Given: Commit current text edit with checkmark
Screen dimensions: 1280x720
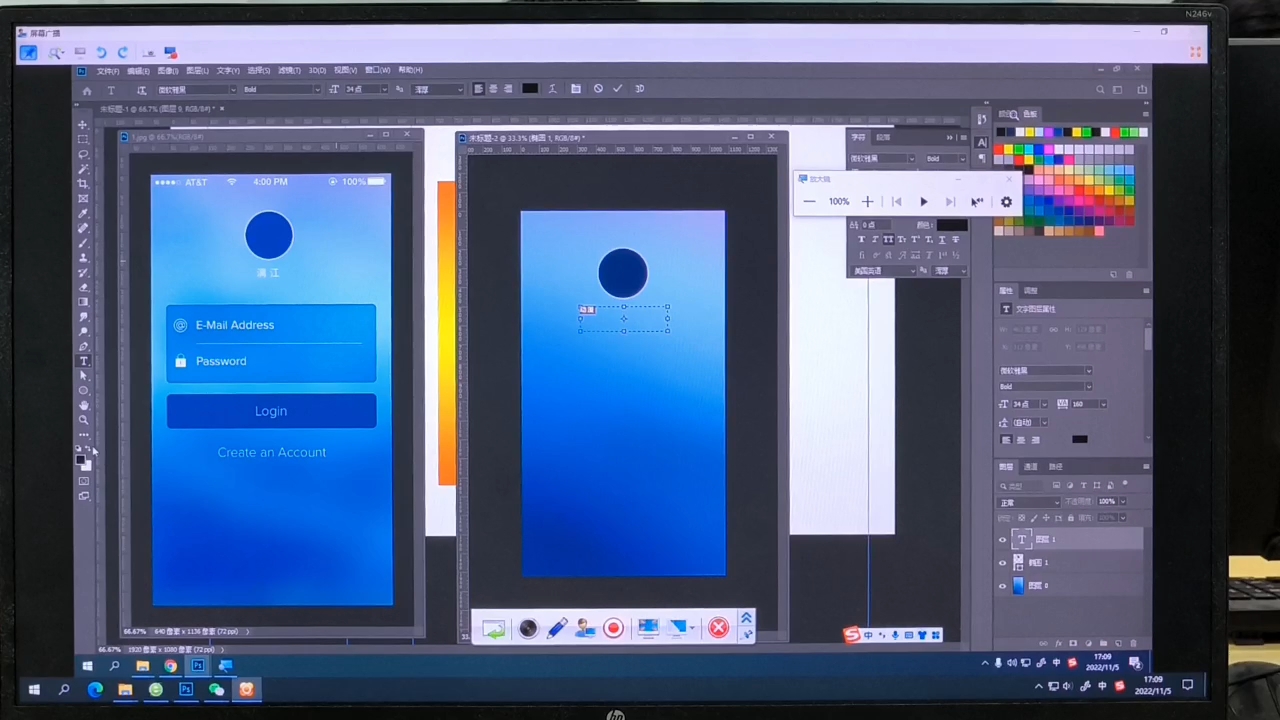Looking at the screenshot, I should coord(617,88).
